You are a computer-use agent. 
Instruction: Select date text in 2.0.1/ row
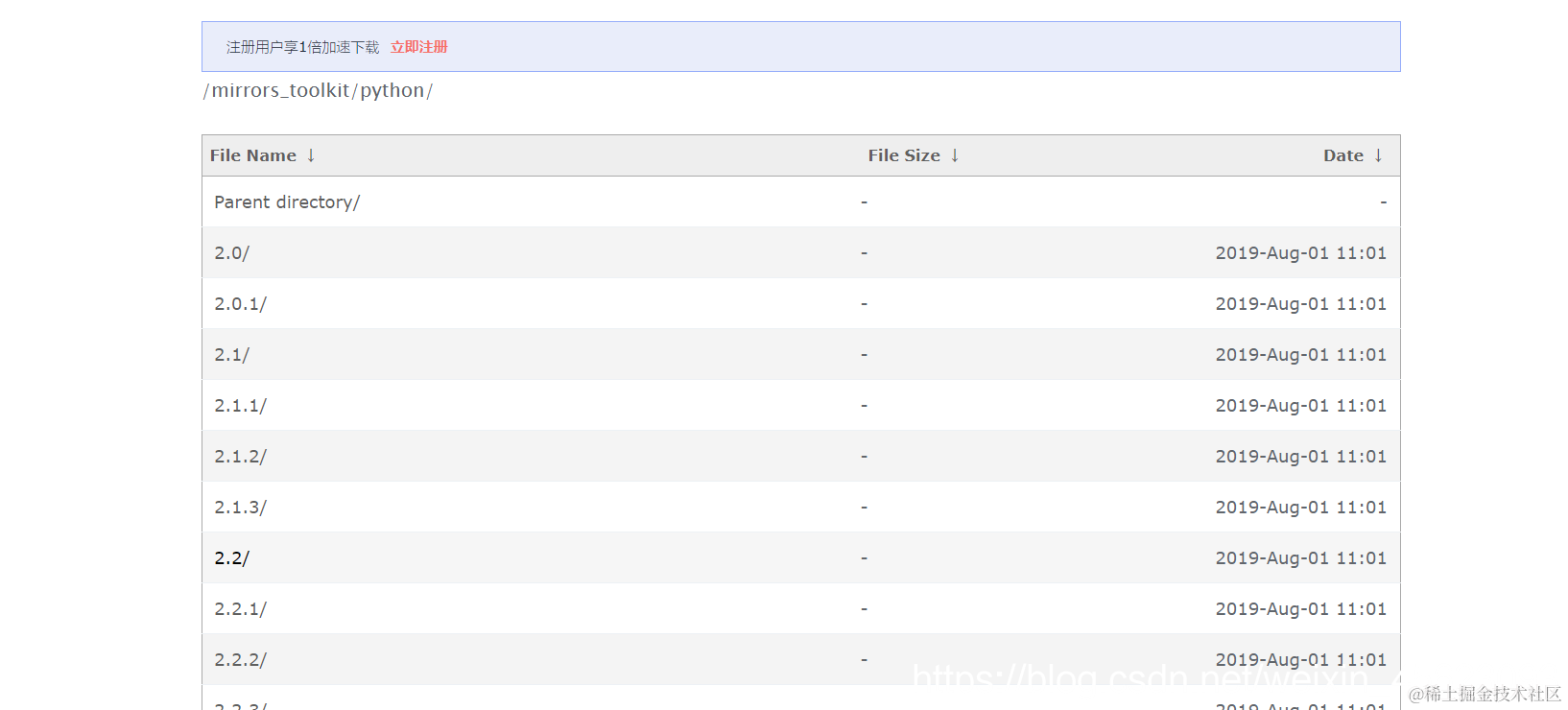[x=1300, y=304]
